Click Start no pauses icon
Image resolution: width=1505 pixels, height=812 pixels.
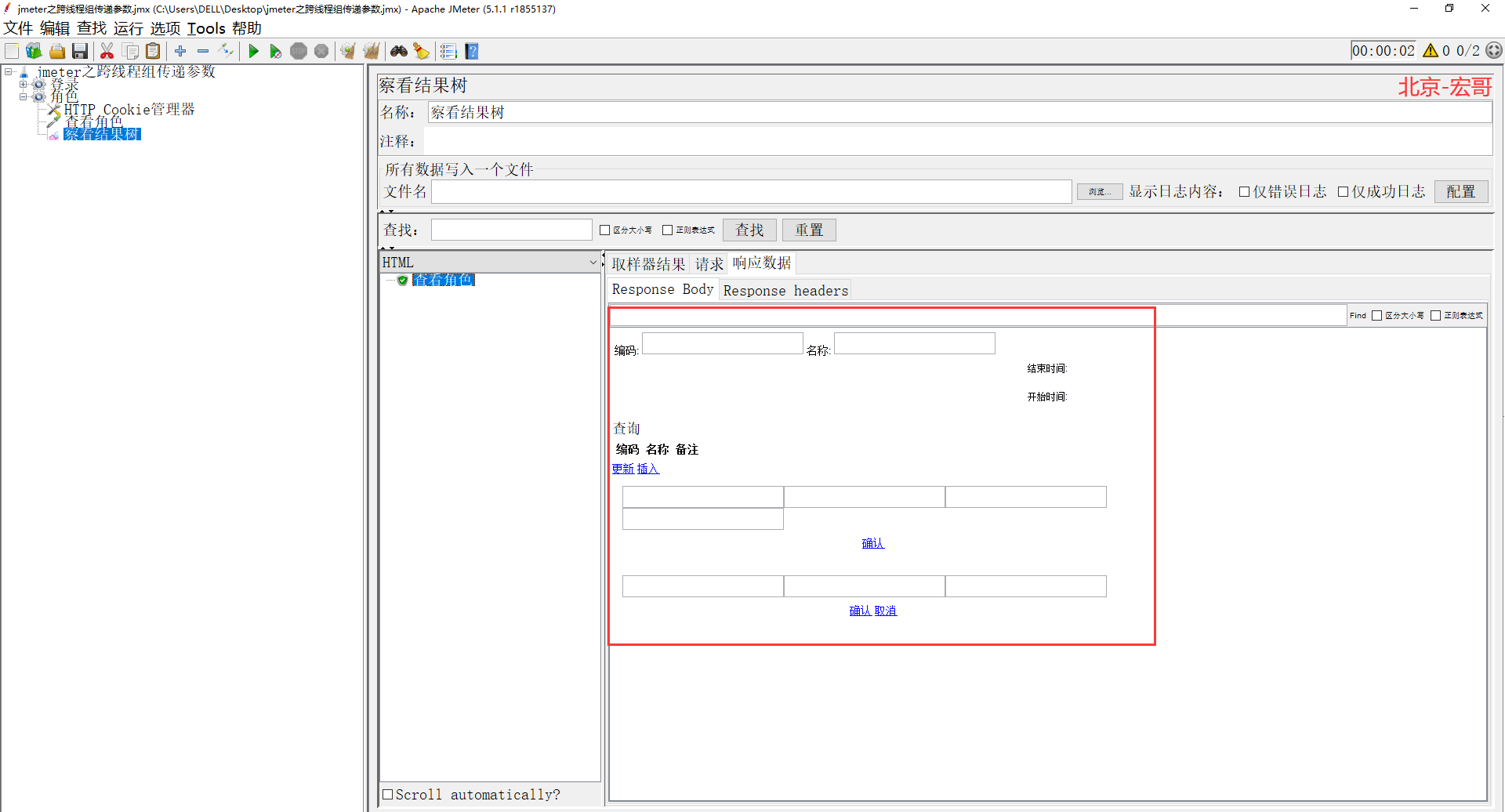(x=276, y=52)
